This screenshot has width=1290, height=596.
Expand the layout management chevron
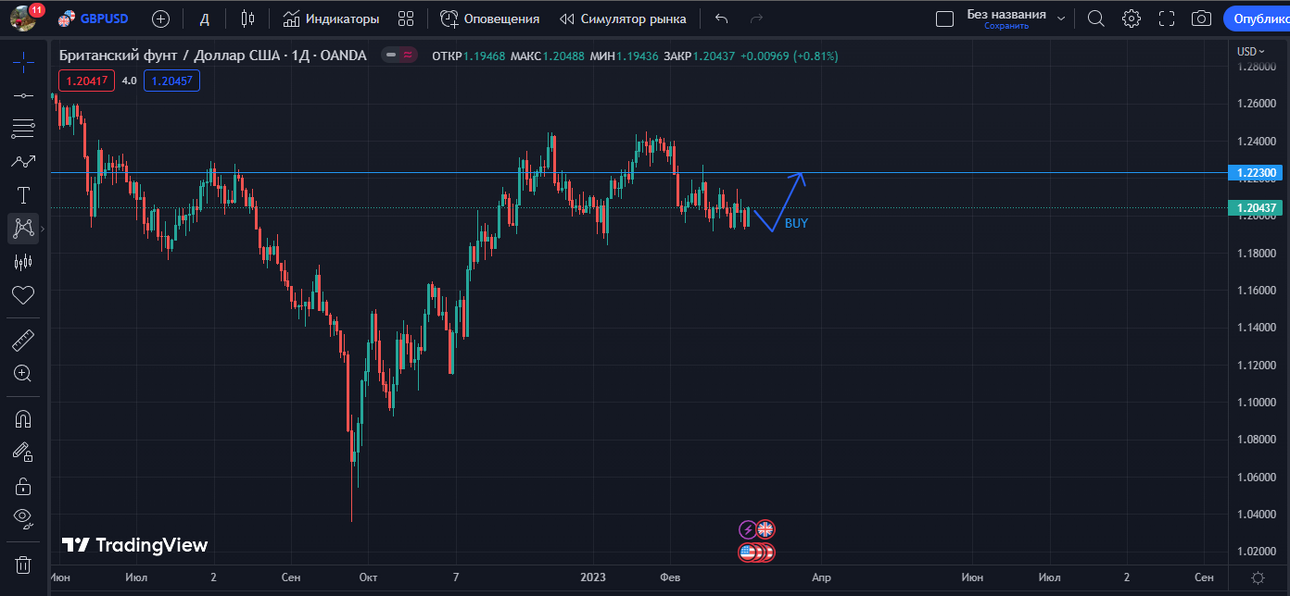1061,19
